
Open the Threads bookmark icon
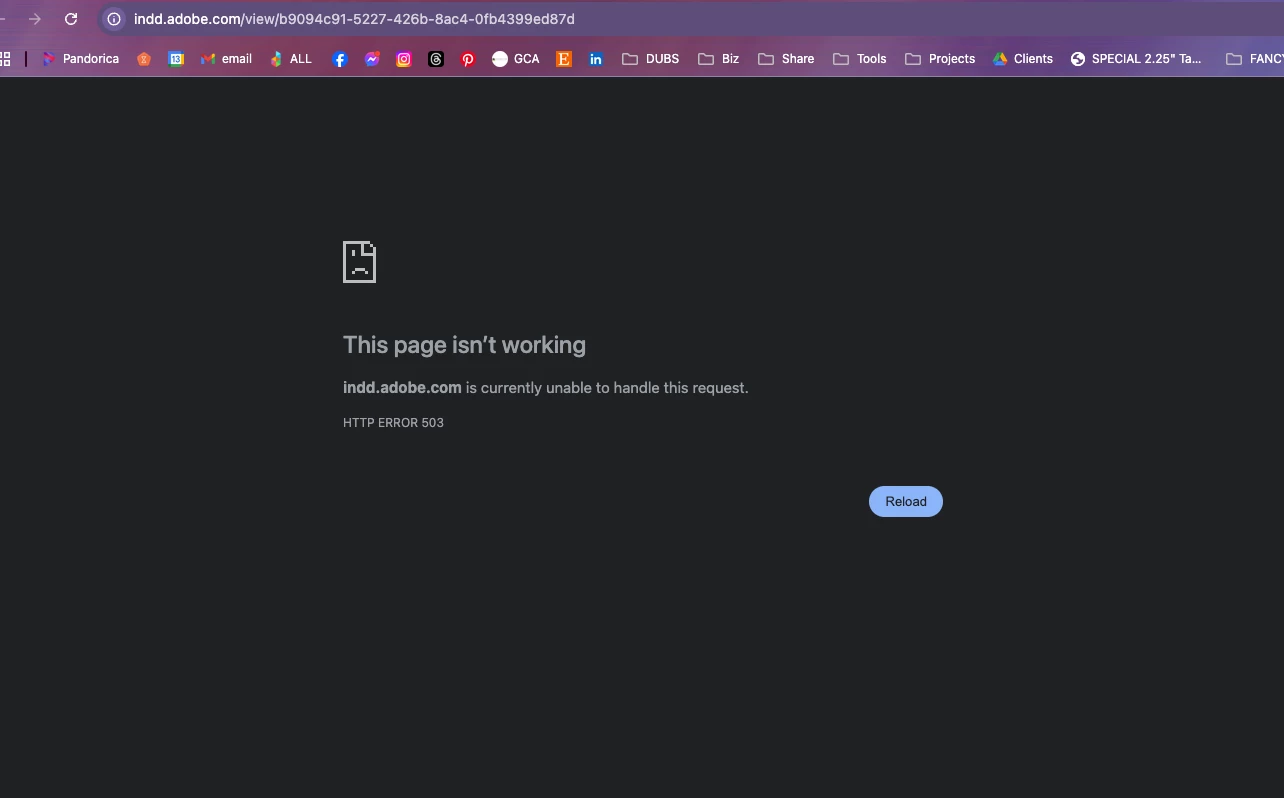tap(436, 59)
